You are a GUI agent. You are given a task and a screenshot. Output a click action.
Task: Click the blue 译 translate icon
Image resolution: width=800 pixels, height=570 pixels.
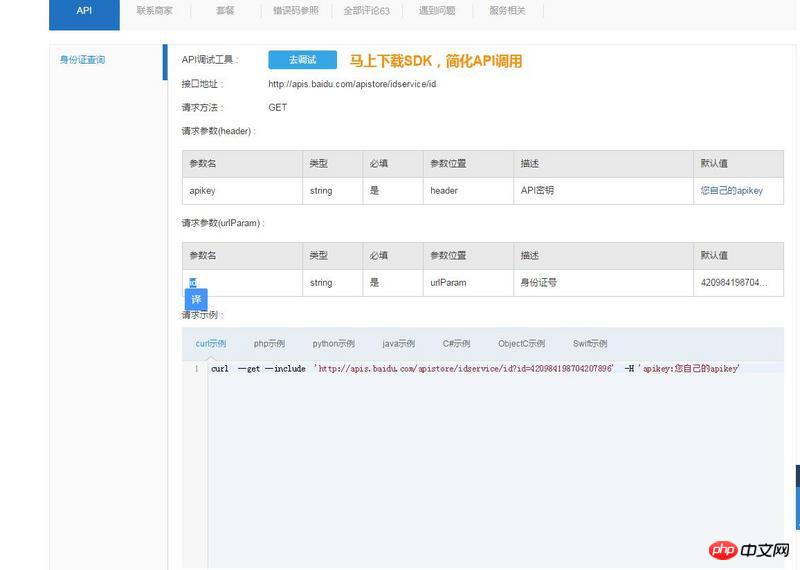click(196, 299)
